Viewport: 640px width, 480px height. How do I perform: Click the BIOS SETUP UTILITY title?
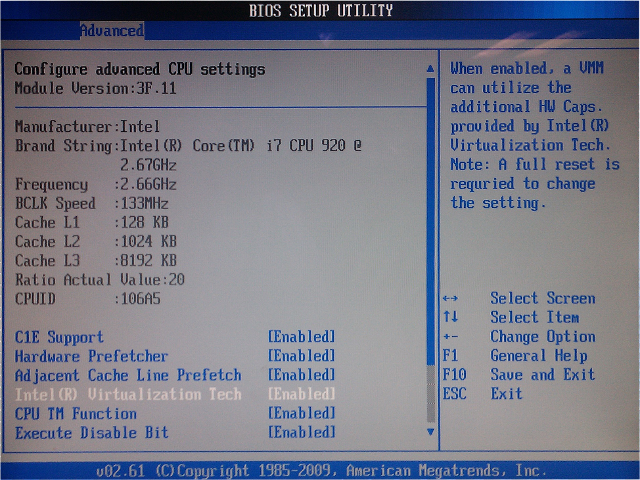pyautogui.click(x=321, y=11)
